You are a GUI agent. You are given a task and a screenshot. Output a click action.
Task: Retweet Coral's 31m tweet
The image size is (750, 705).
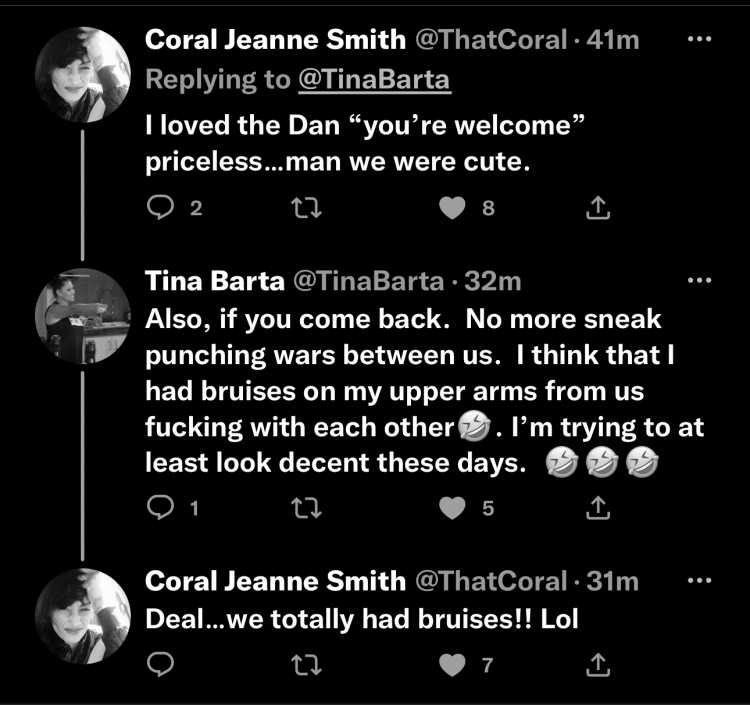pos(307,665)
